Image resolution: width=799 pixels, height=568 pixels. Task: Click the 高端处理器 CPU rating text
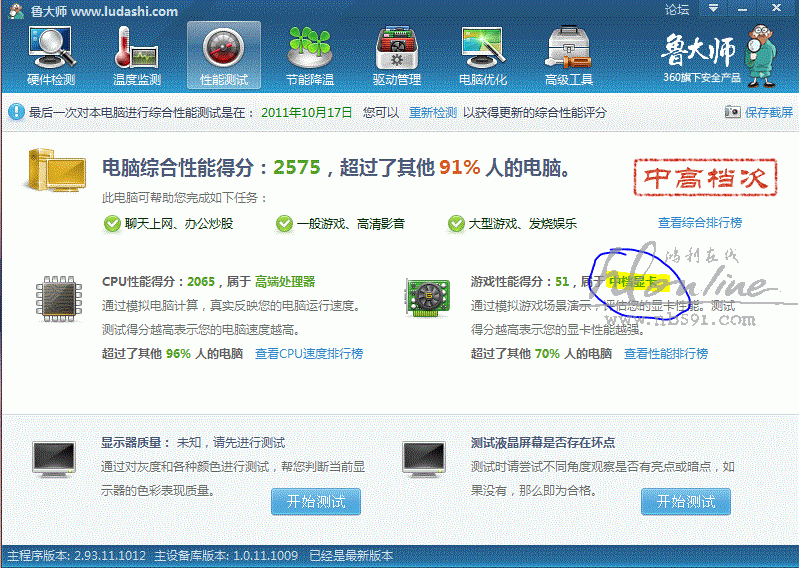coord(285,282)
